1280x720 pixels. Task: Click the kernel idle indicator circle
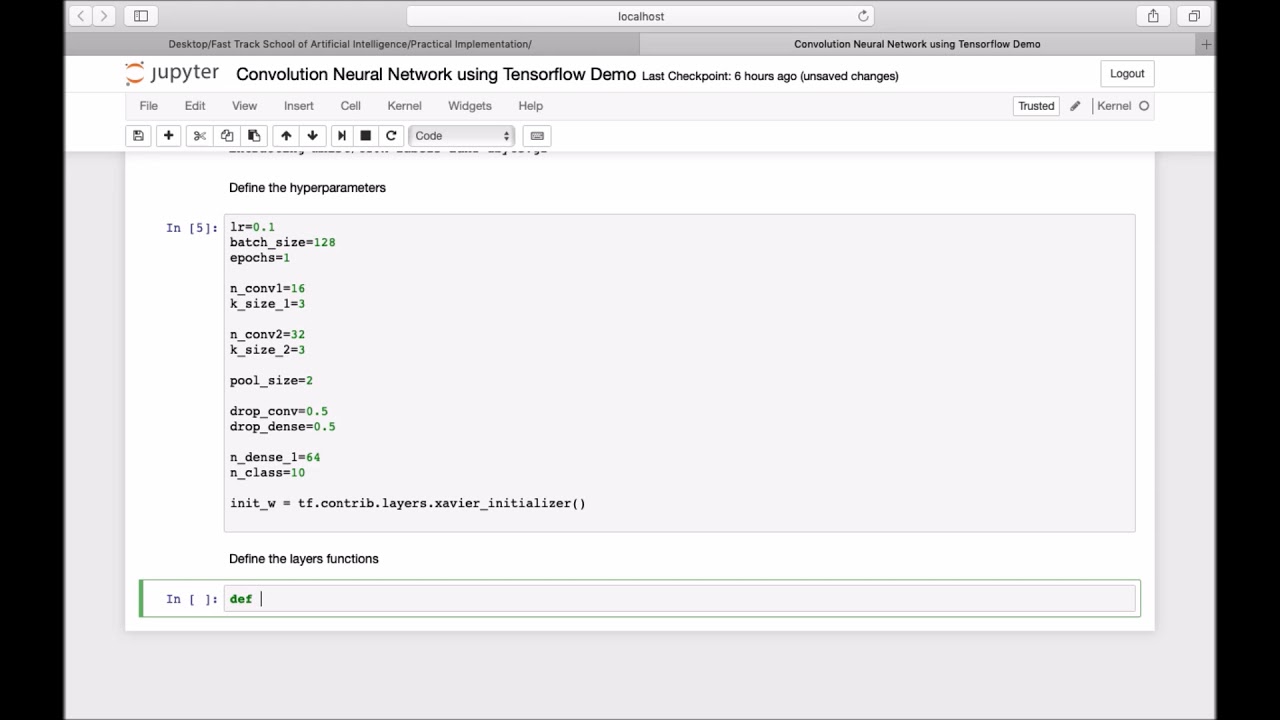(x=1144, y=106)
